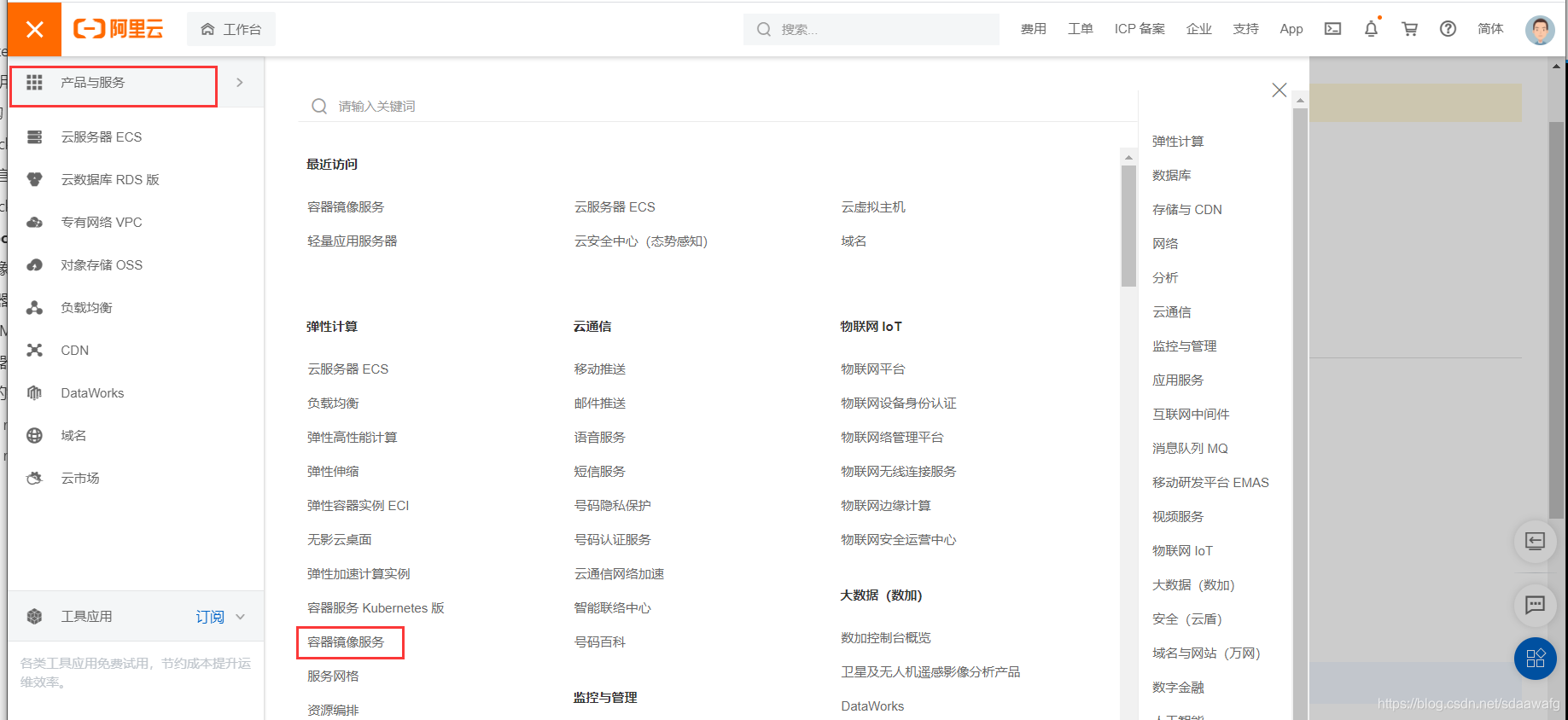1568x720 pixels.
Task: Close the menu with the orange X button
Action: click(34, 29)
